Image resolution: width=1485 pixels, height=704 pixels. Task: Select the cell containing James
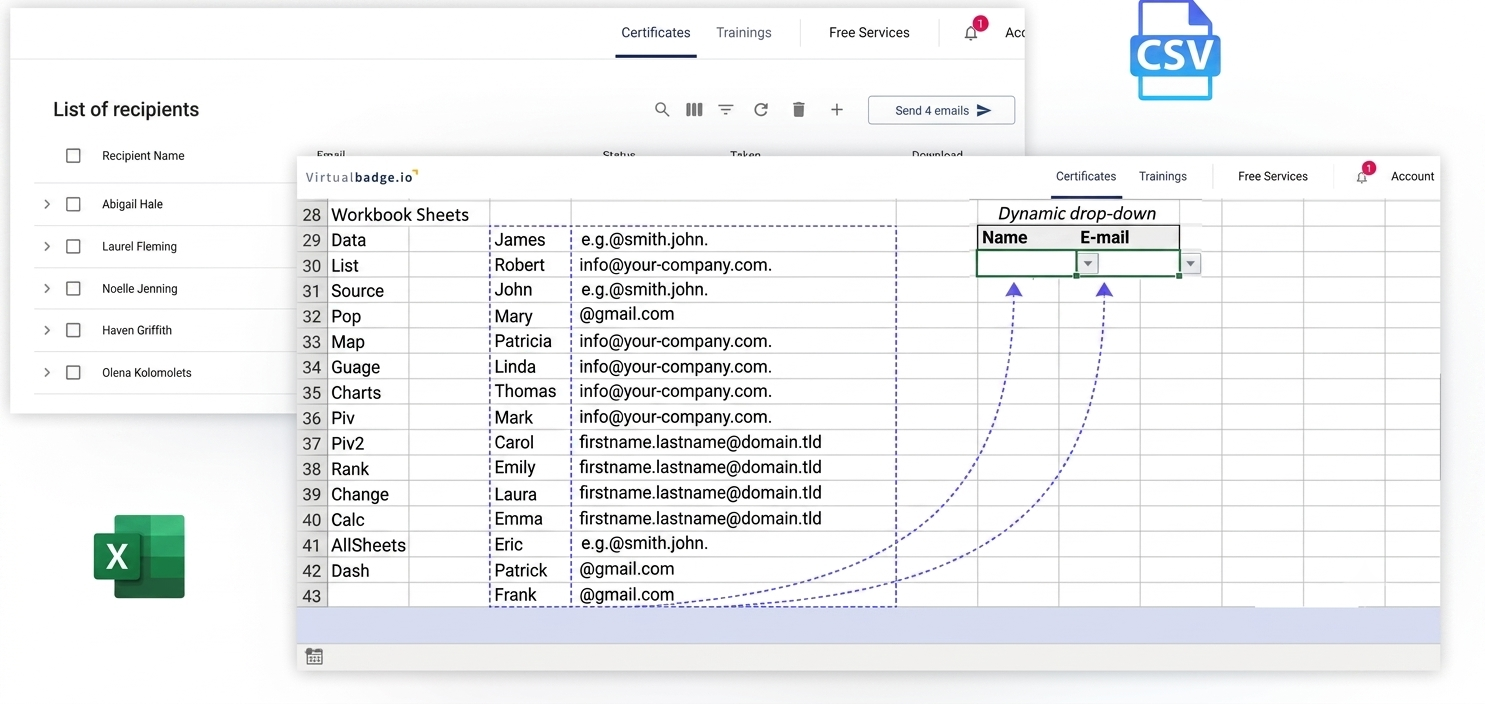[x=531, y=240]
